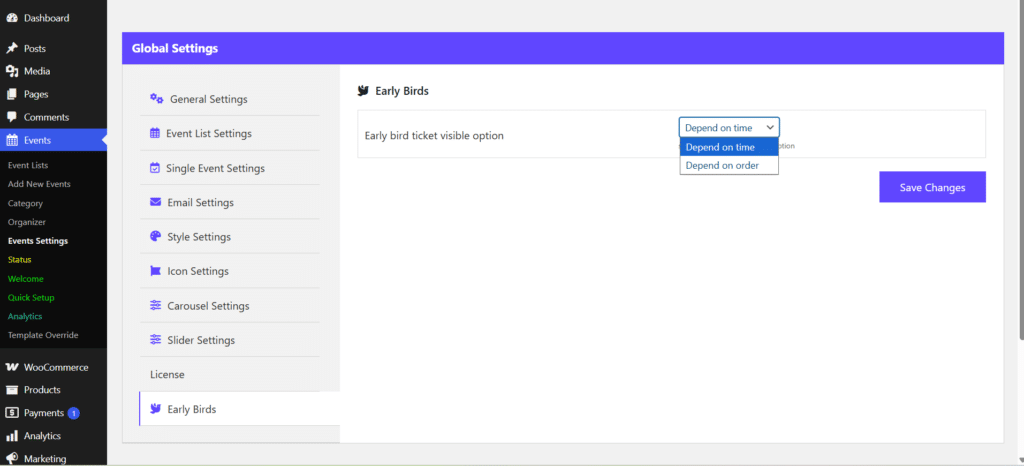Click 'Early bird ticket visible option' label
Image resolution: width=1024 pixels, height=466 pixels.
pyautogui.click(x=434, y=136)
